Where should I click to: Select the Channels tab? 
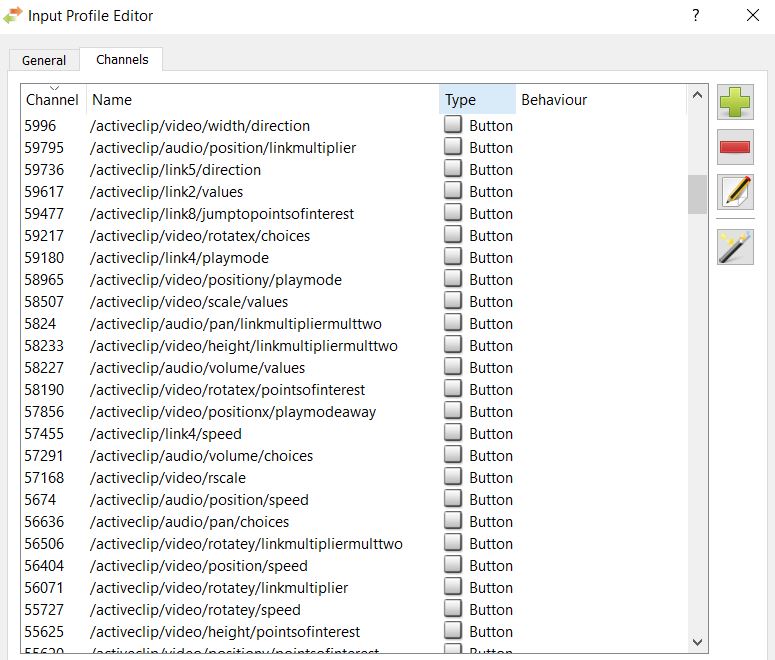pos(122,59)
